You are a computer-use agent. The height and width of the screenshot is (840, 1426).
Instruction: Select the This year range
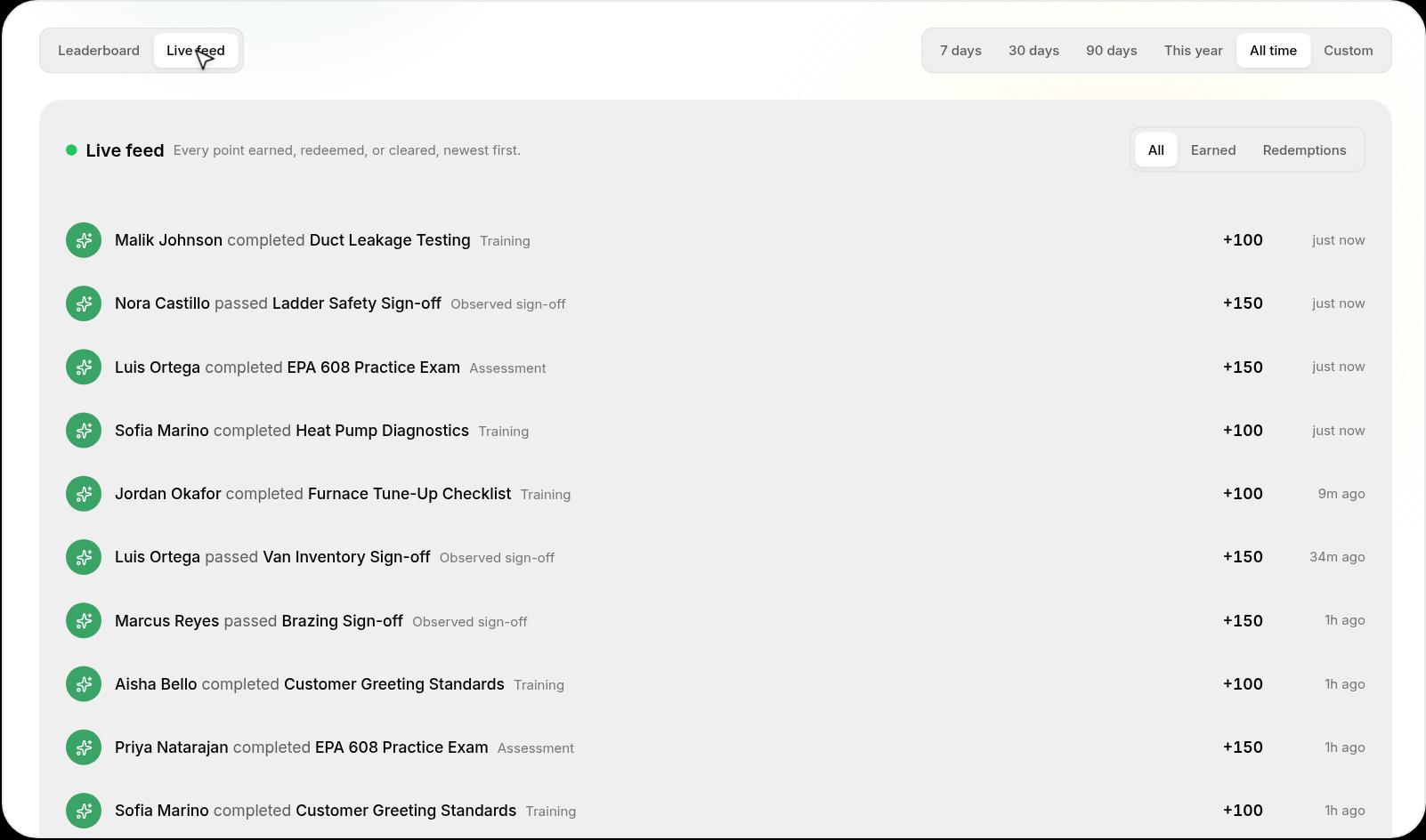[1193, 51]
